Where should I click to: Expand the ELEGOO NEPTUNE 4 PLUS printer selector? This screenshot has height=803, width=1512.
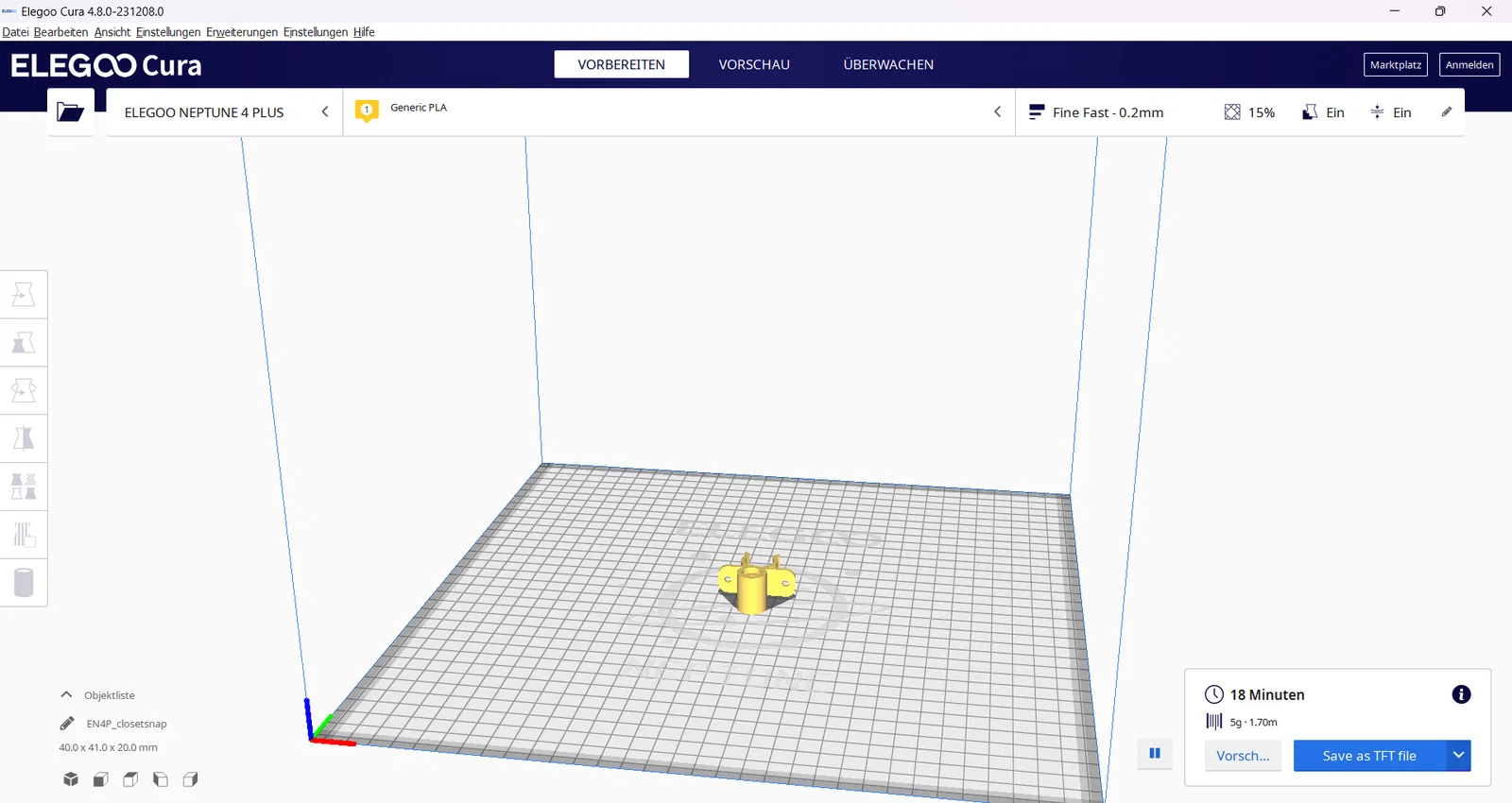pos(224,112)
